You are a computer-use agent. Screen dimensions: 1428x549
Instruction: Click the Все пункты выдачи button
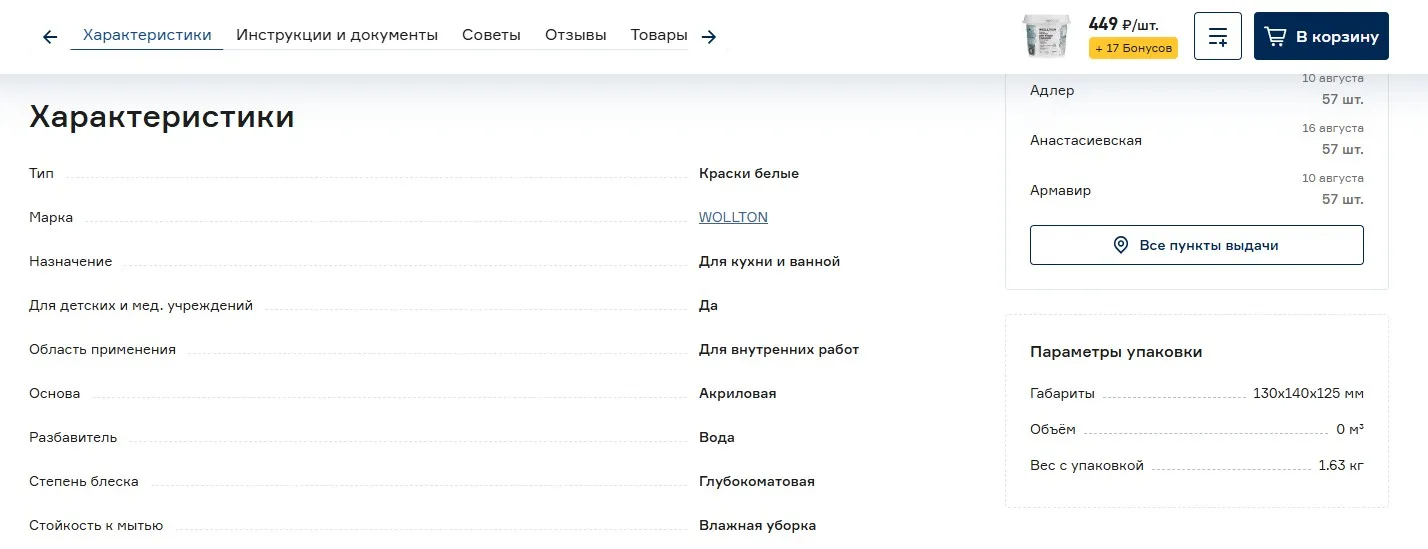[x=1197, y=245]
